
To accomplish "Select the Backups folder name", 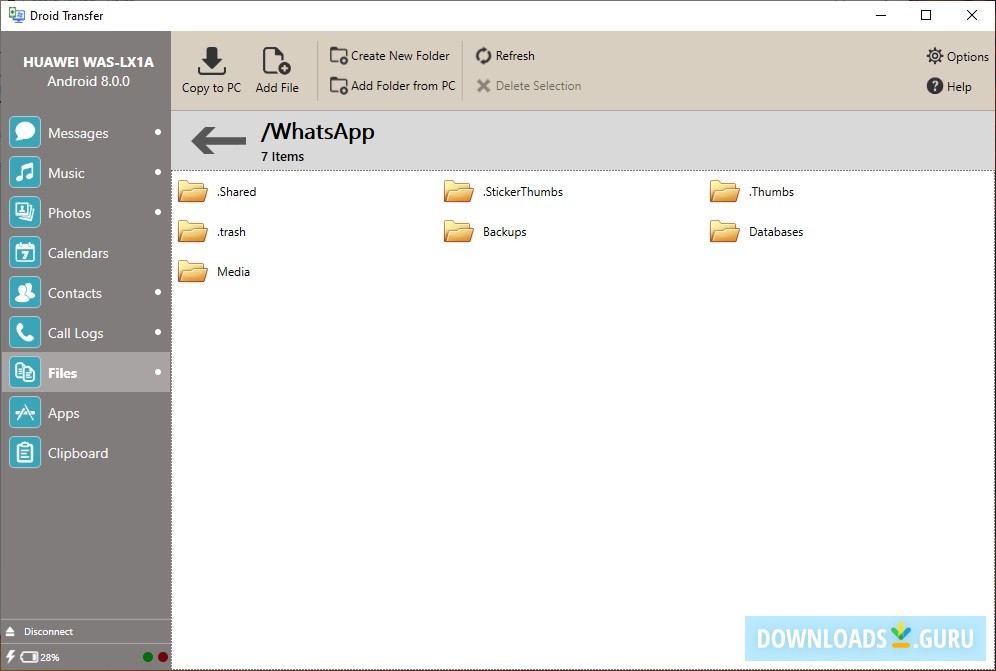I will pos(504,232).
